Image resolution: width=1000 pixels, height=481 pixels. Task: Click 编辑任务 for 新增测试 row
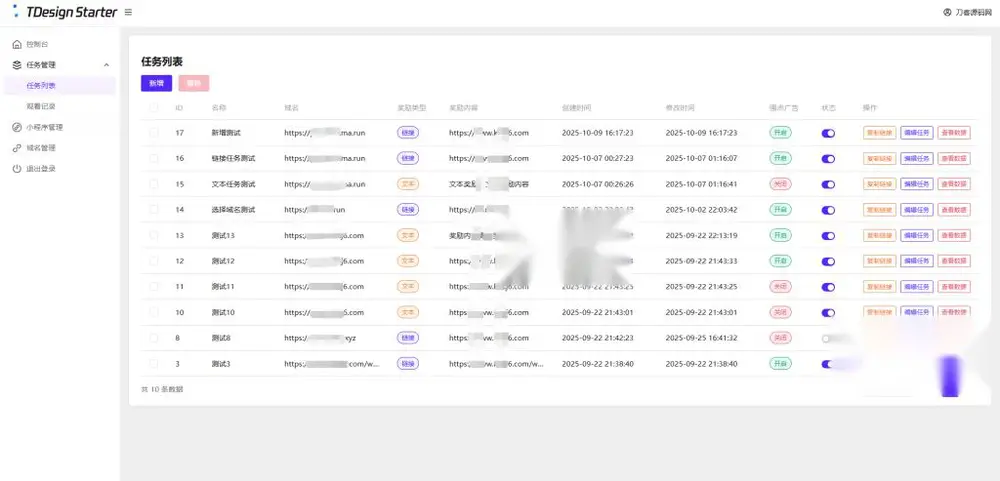(917, 133)
